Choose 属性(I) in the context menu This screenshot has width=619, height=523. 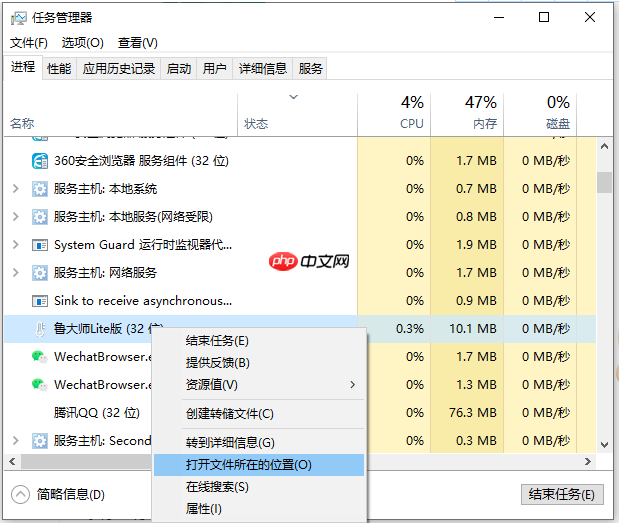[259, 509]
